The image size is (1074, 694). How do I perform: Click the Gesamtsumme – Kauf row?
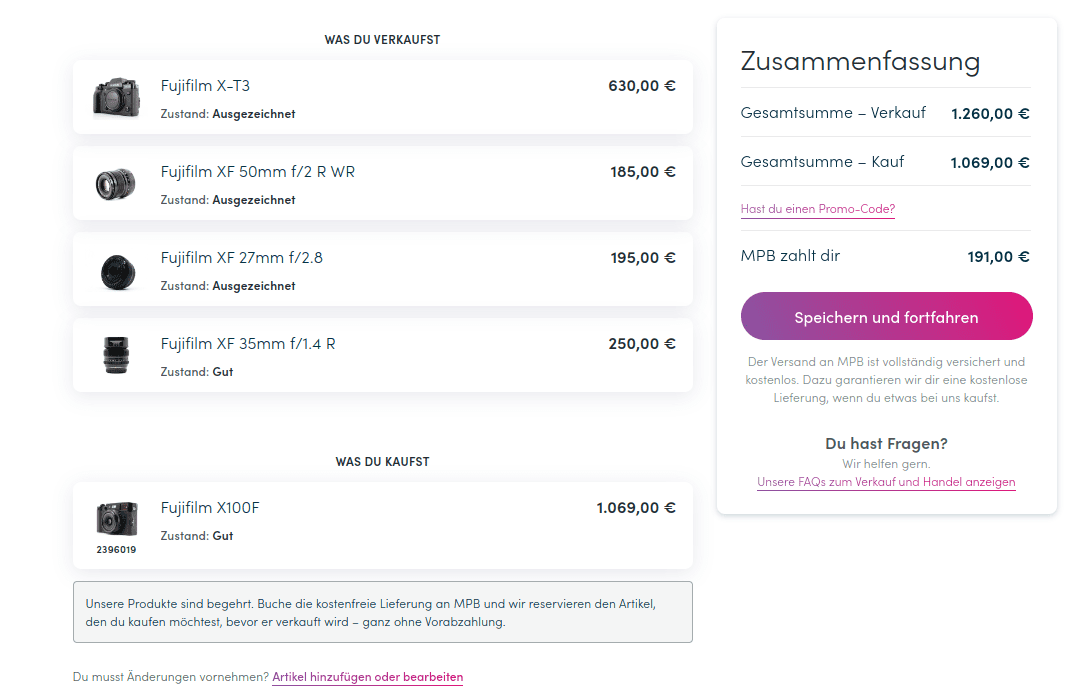886,162
